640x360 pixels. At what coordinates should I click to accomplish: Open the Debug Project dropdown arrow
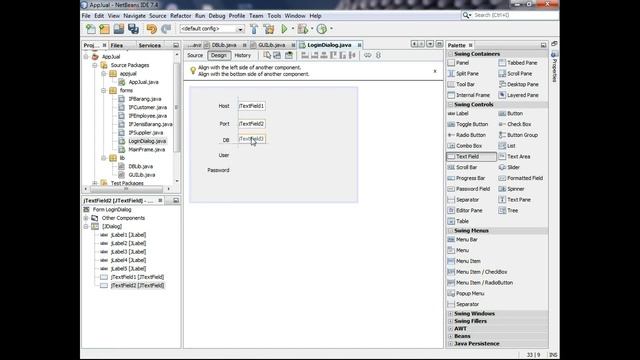coord(312,29)
